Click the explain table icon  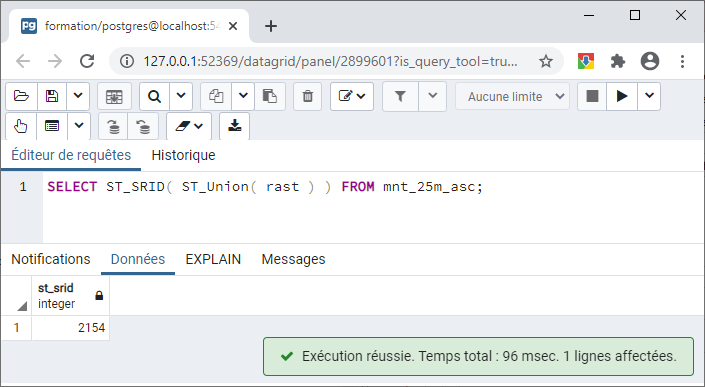(52, 126)
